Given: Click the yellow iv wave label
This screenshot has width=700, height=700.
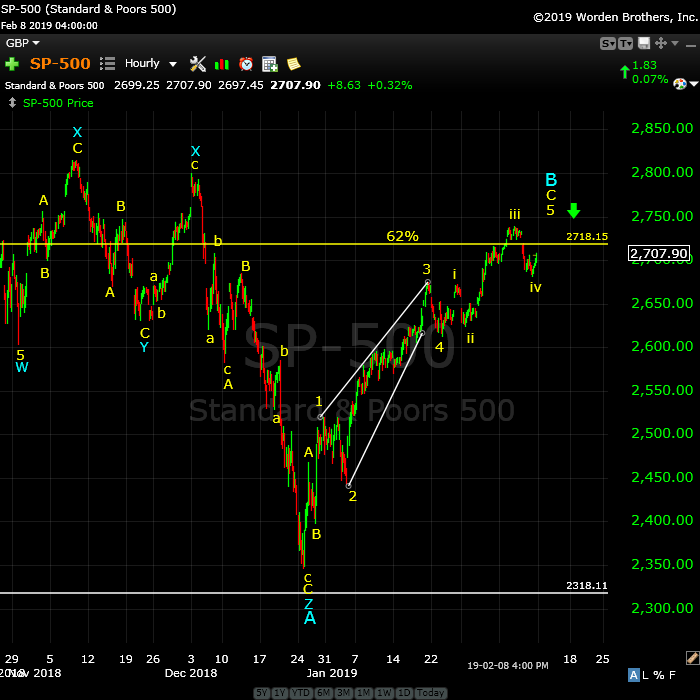Looking at the screenshot, I should 535,287.
